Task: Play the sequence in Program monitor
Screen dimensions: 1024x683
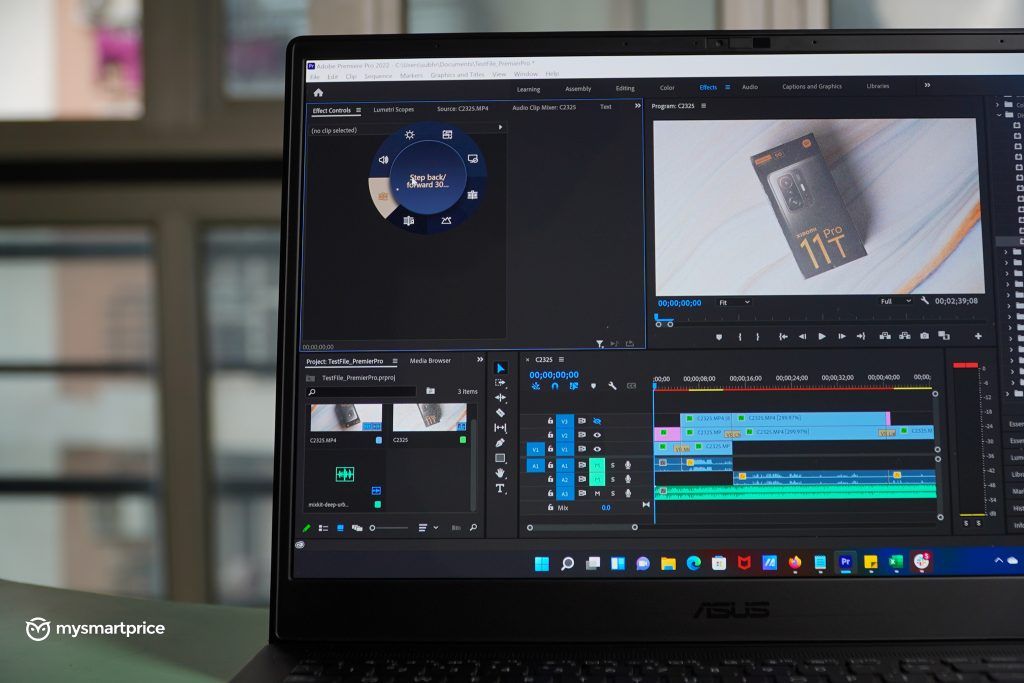Action: point(822,336)
